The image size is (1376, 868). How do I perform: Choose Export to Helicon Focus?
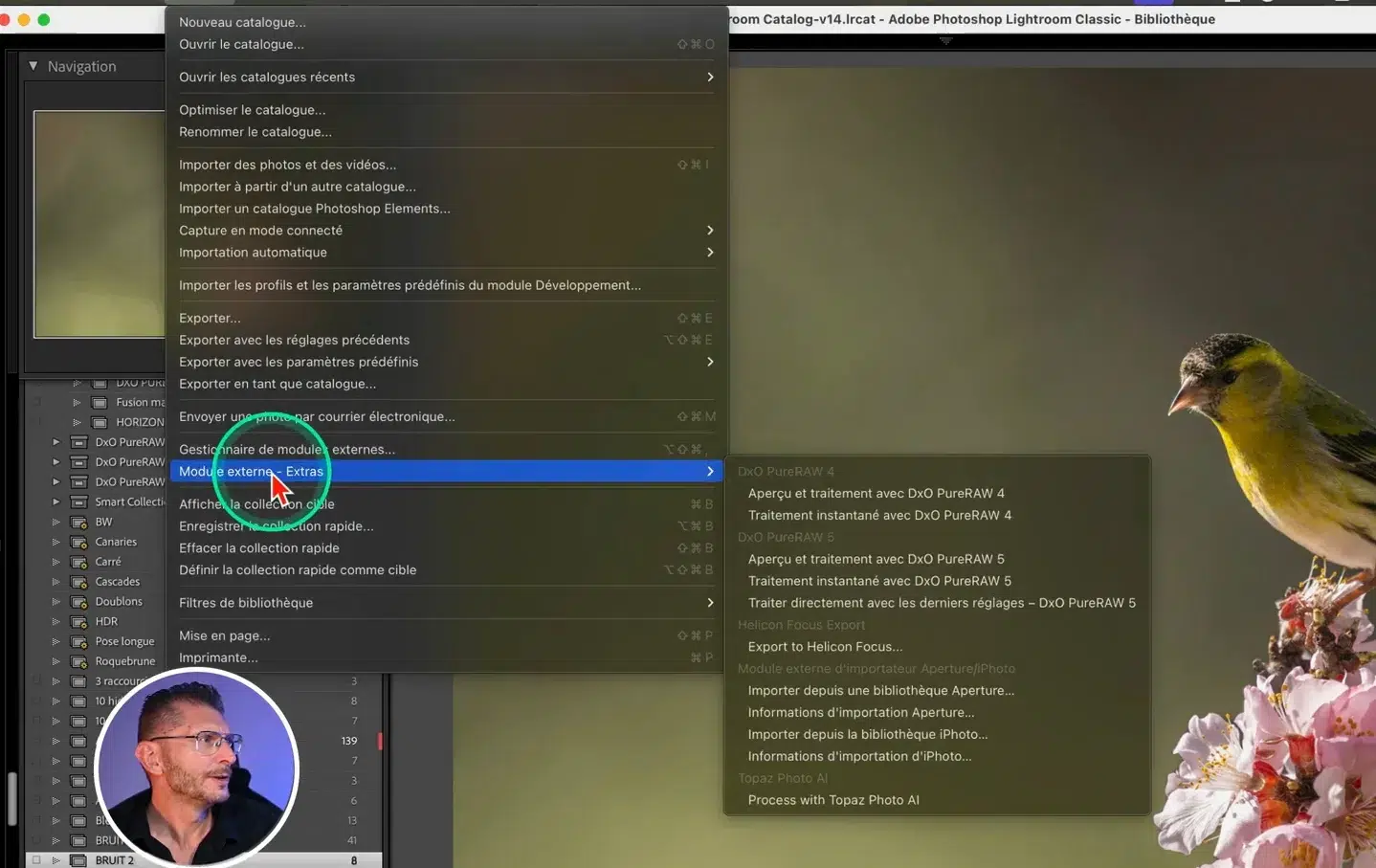click(x=937, y=647)
